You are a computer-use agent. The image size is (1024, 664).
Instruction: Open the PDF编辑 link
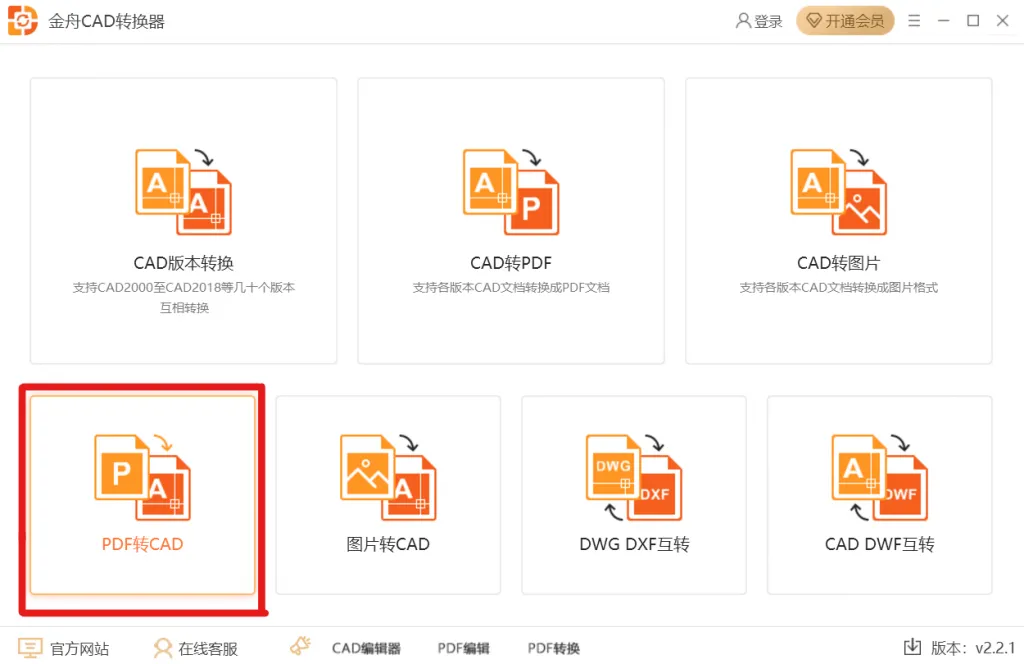coord(464,648)
